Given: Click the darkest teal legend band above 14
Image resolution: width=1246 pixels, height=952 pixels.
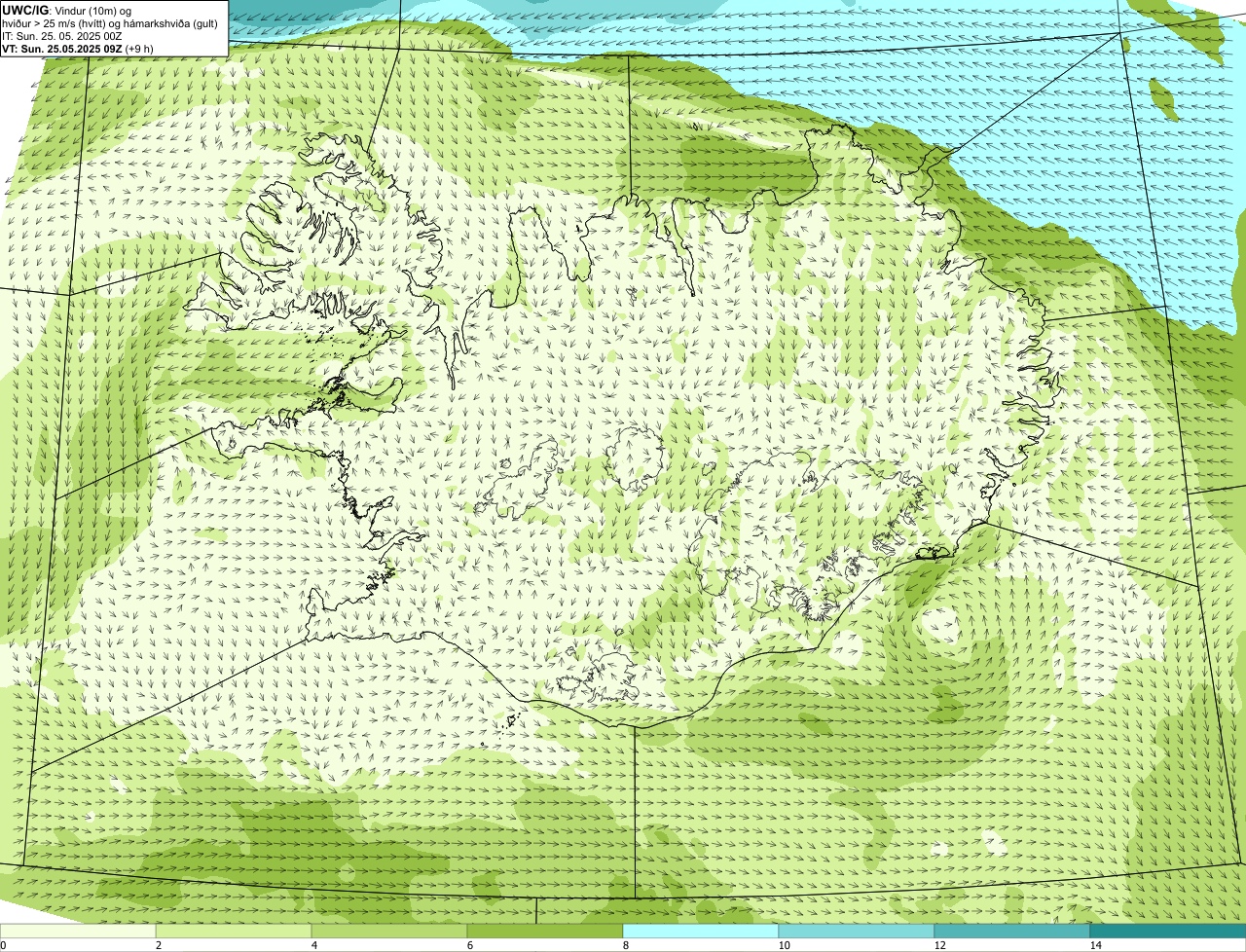Looking at the screenshot, I should [x=1168, y=931].
